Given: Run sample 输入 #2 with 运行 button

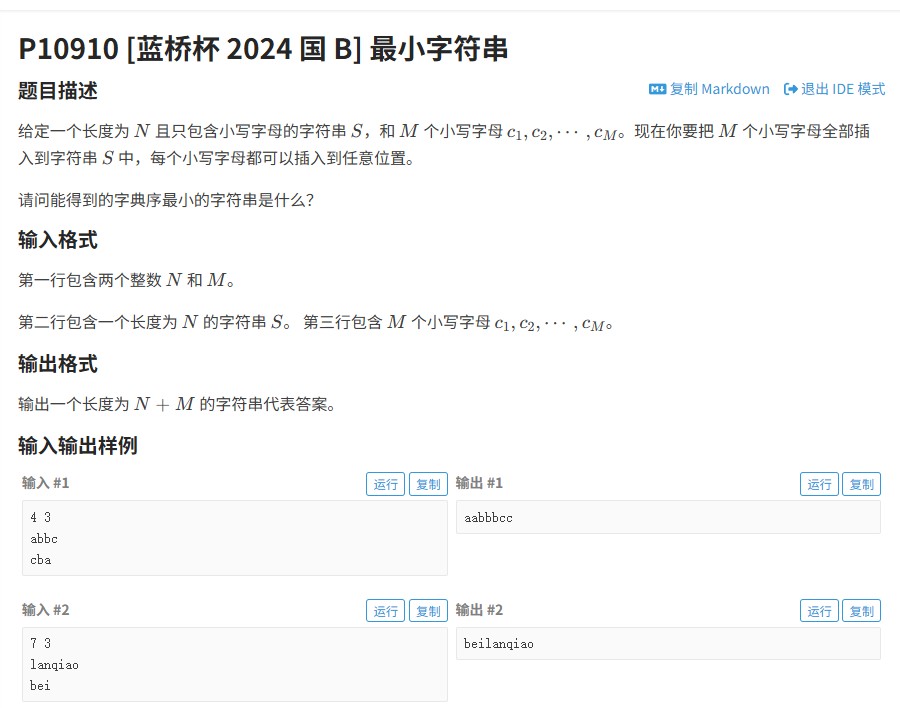Looking at the screenshot, I should tap(386, 611).
